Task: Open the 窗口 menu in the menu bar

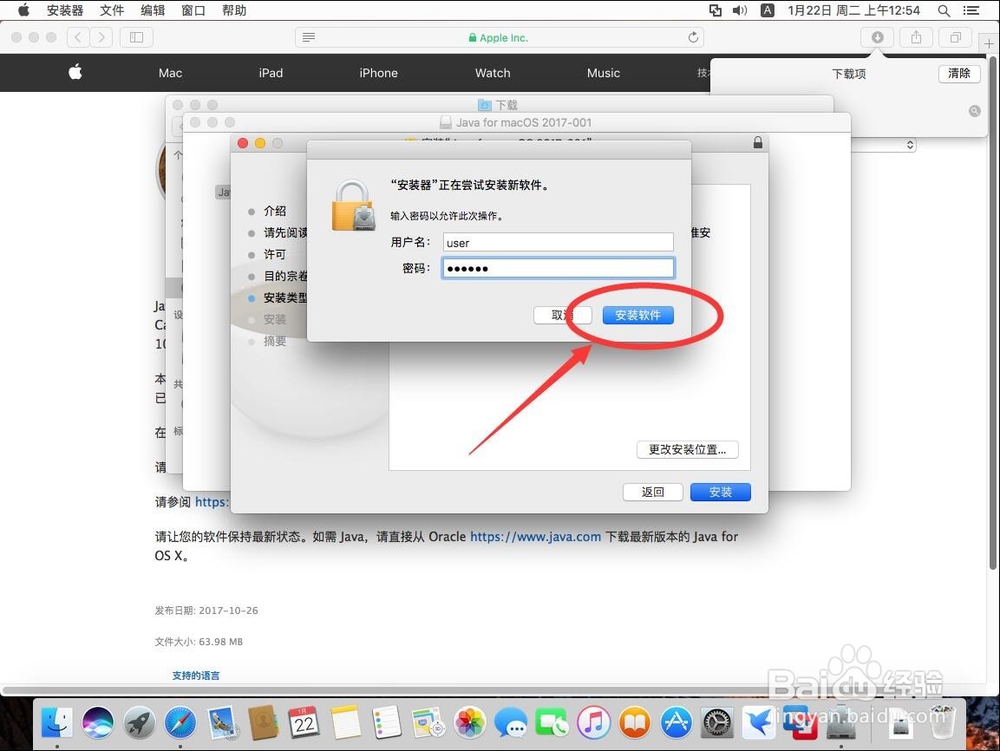Action: click(x=192, y=10)
